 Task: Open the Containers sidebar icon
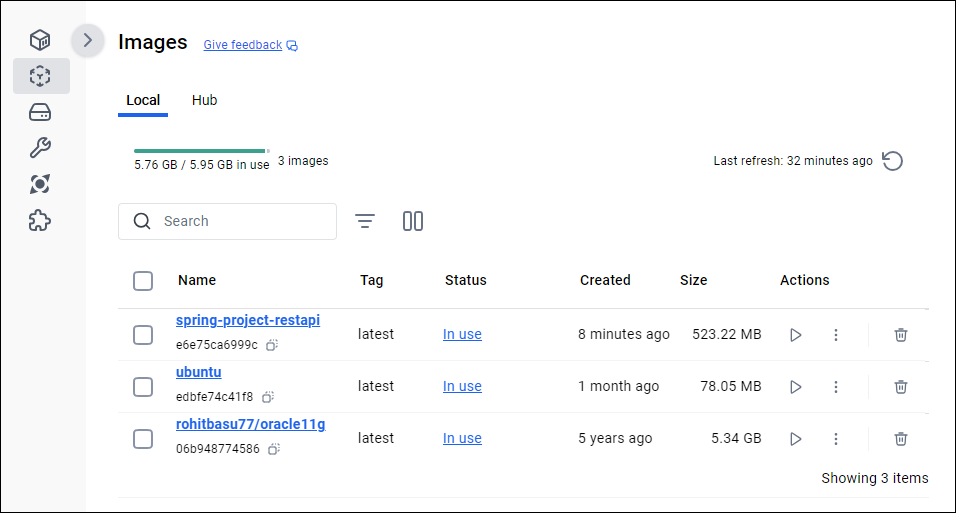coord(40,40)
